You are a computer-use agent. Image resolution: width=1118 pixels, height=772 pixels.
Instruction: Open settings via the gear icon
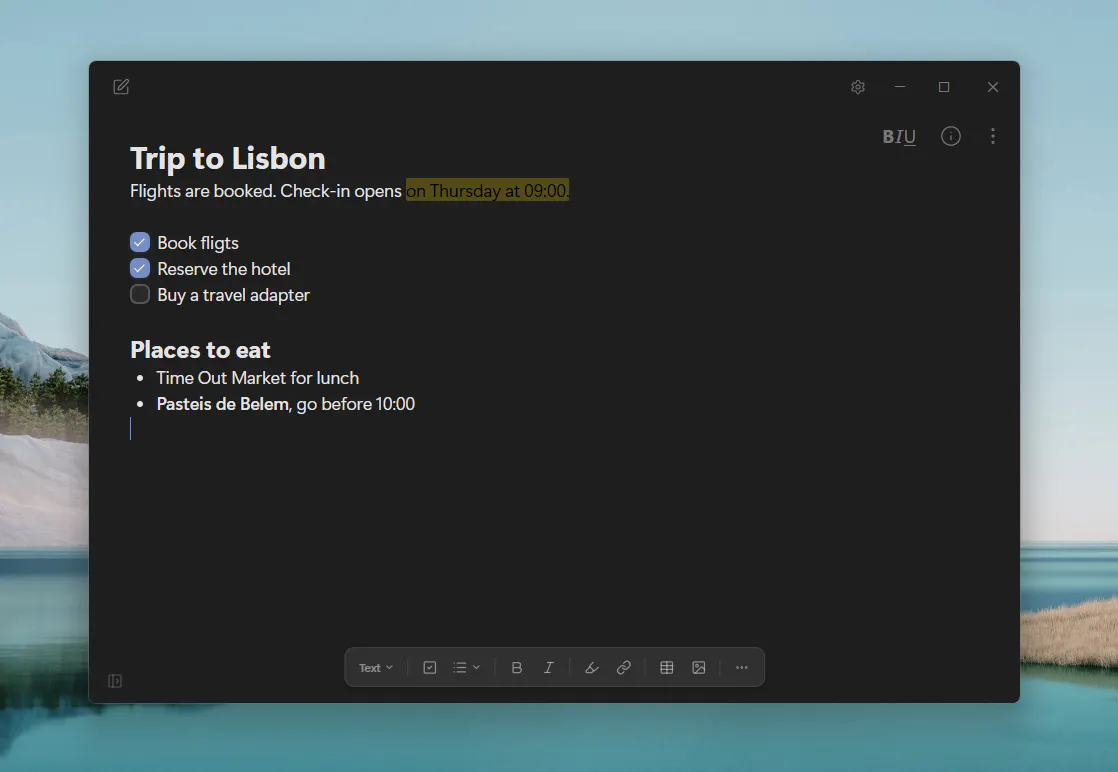tap(858, 87)
